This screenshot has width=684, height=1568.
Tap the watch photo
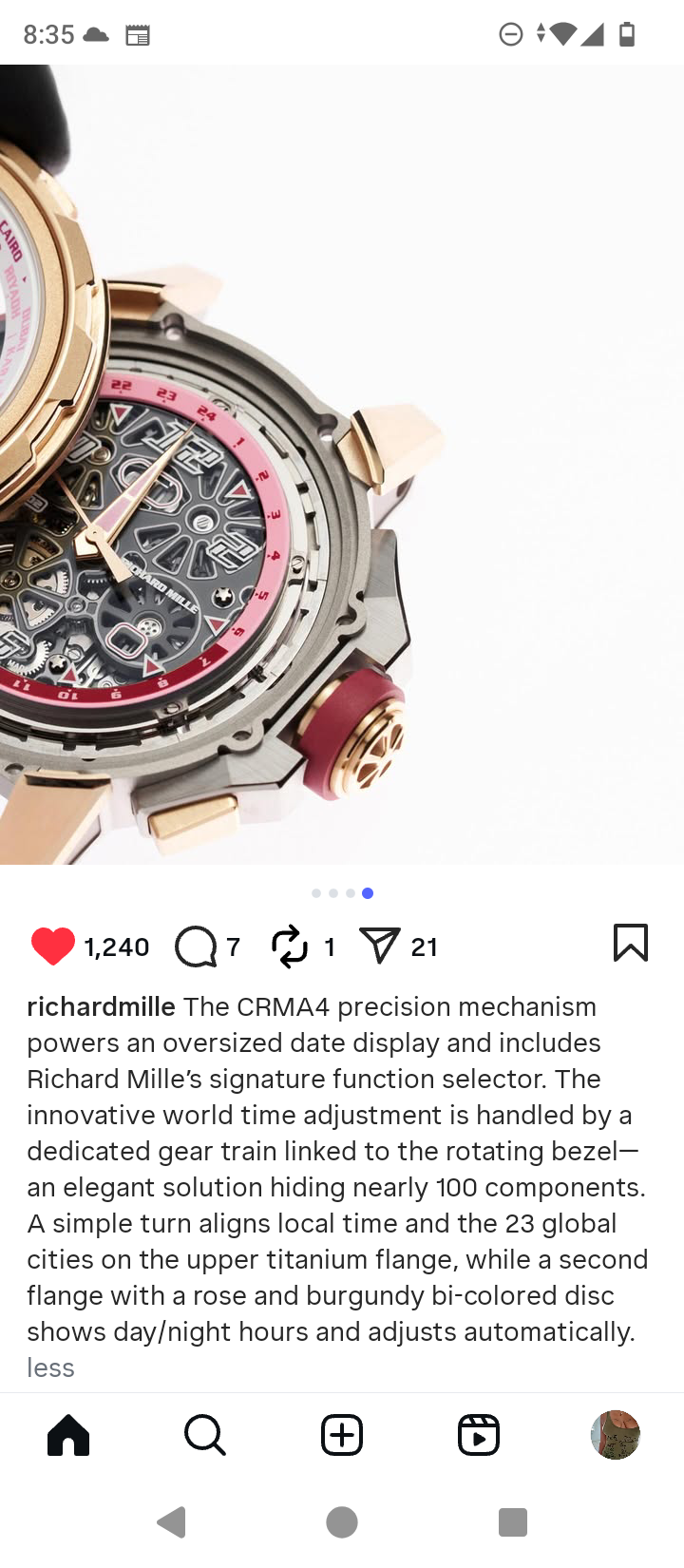pos(342,465)
